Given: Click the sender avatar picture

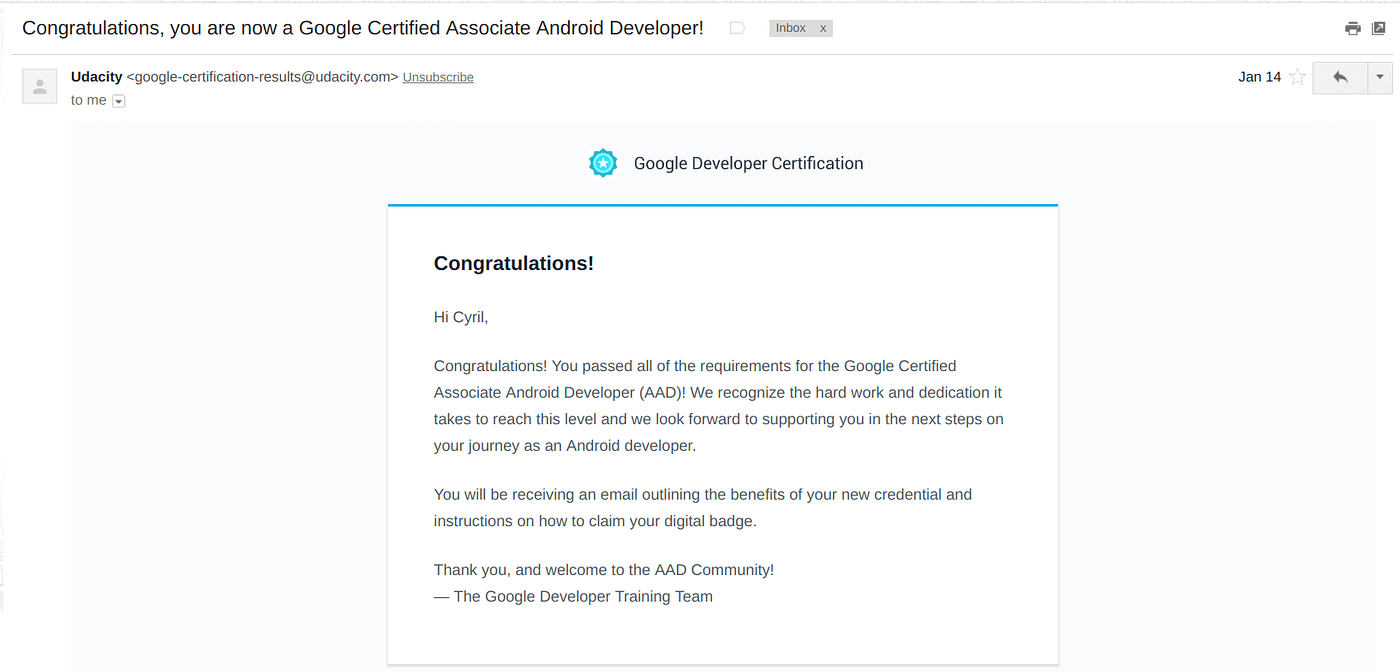Looking at the screenshot, I should (x=40, y=86).
